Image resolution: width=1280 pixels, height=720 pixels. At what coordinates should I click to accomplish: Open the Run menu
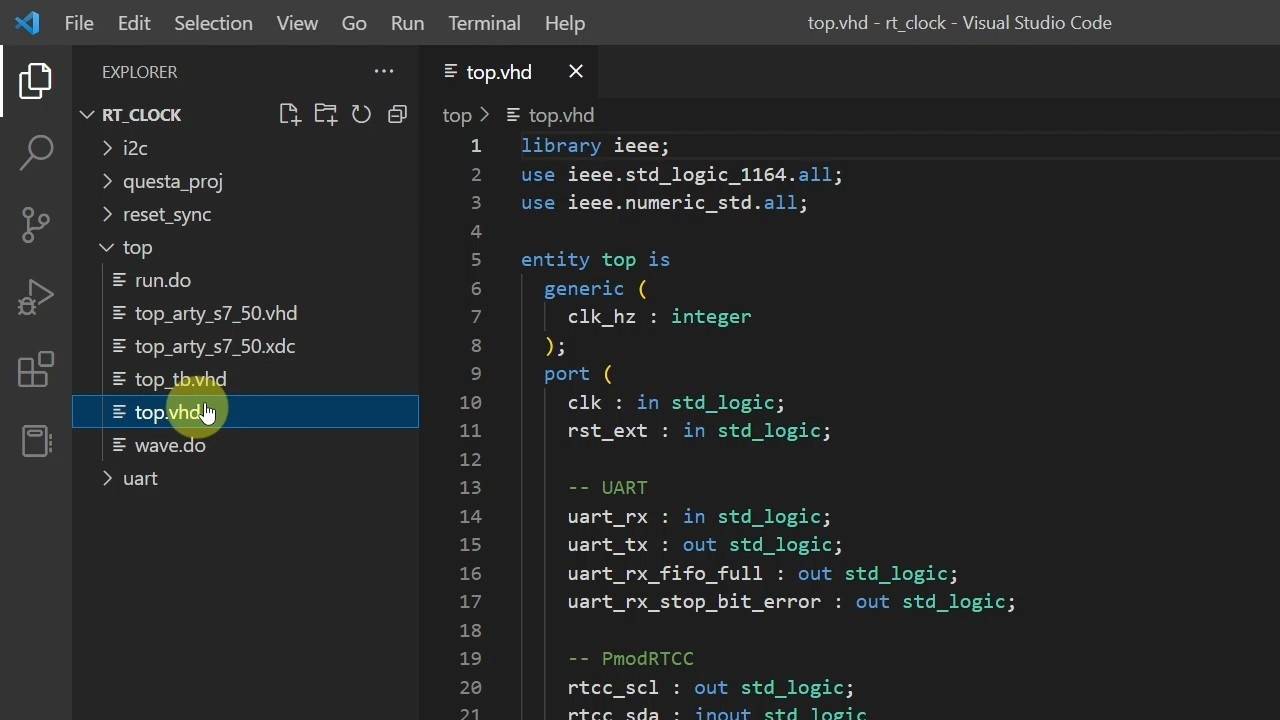click(x=406, y=23)
